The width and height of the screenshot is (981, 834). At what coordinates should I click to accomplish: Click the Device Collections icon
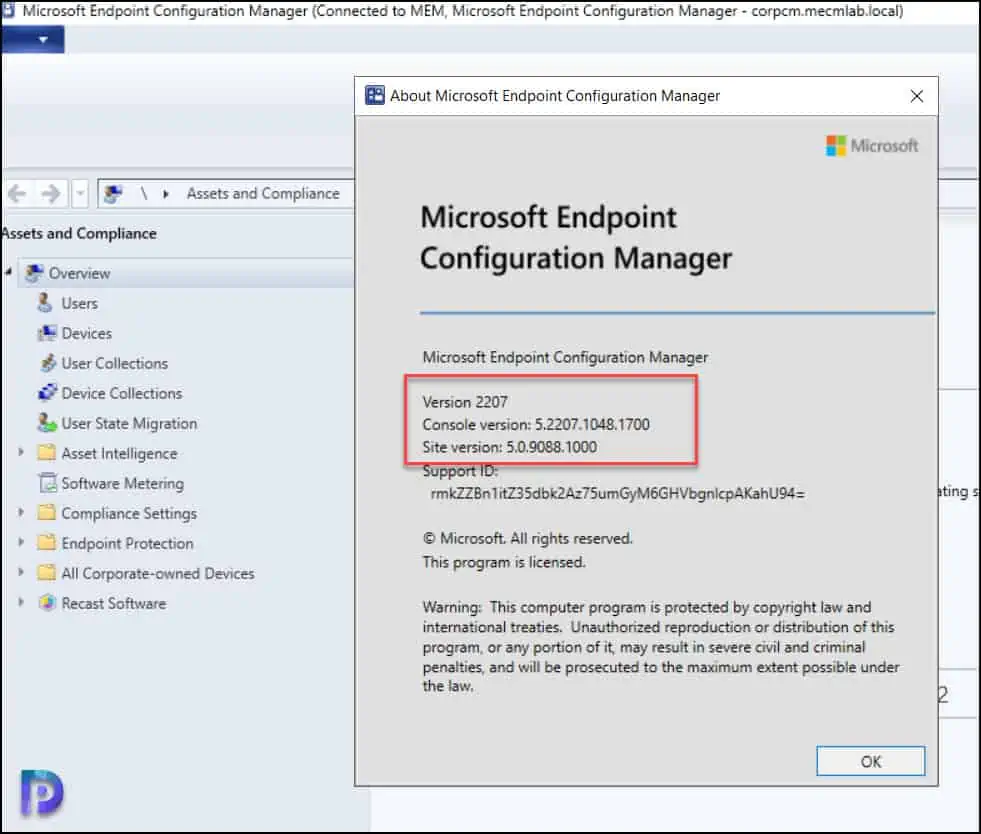(48, 393)
